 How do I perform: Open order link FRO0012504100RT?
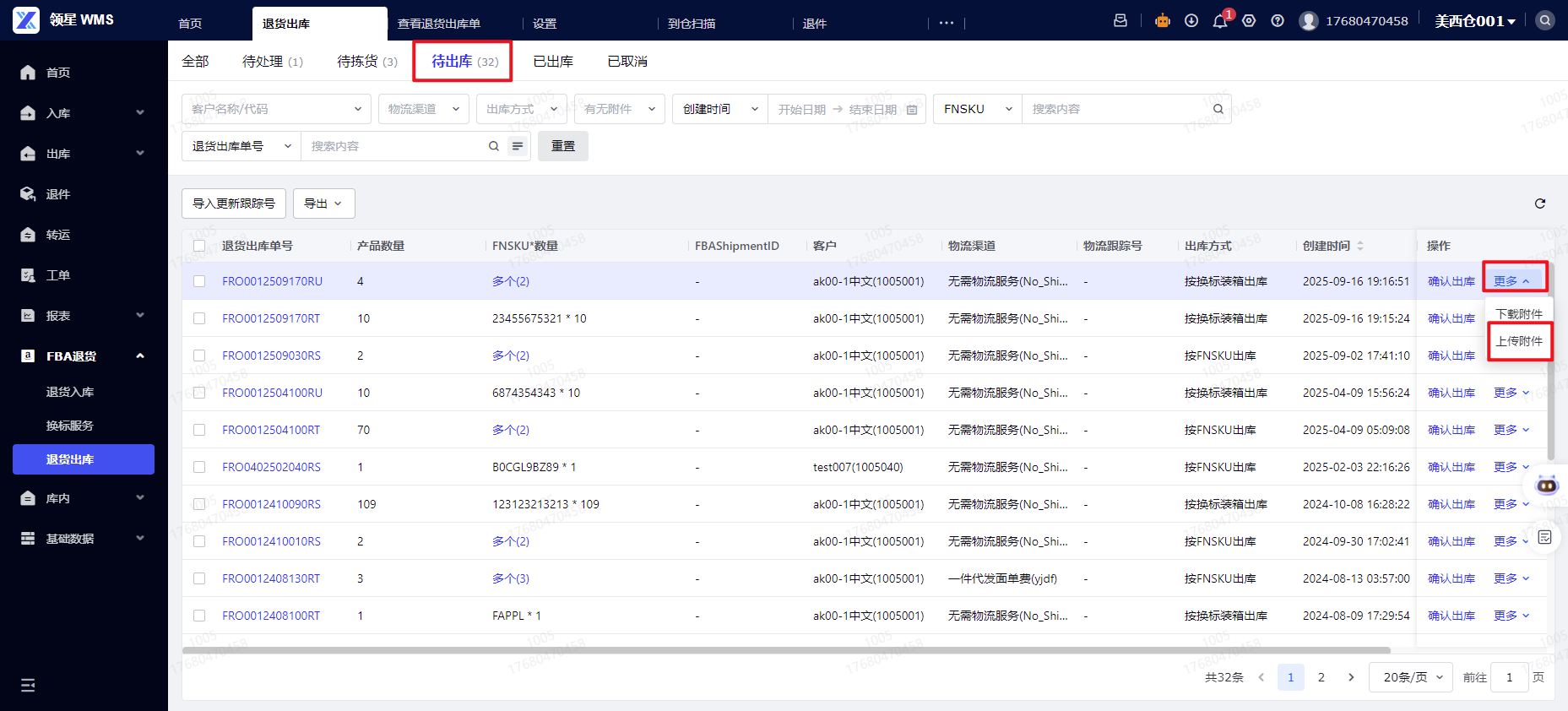point(271,430)
